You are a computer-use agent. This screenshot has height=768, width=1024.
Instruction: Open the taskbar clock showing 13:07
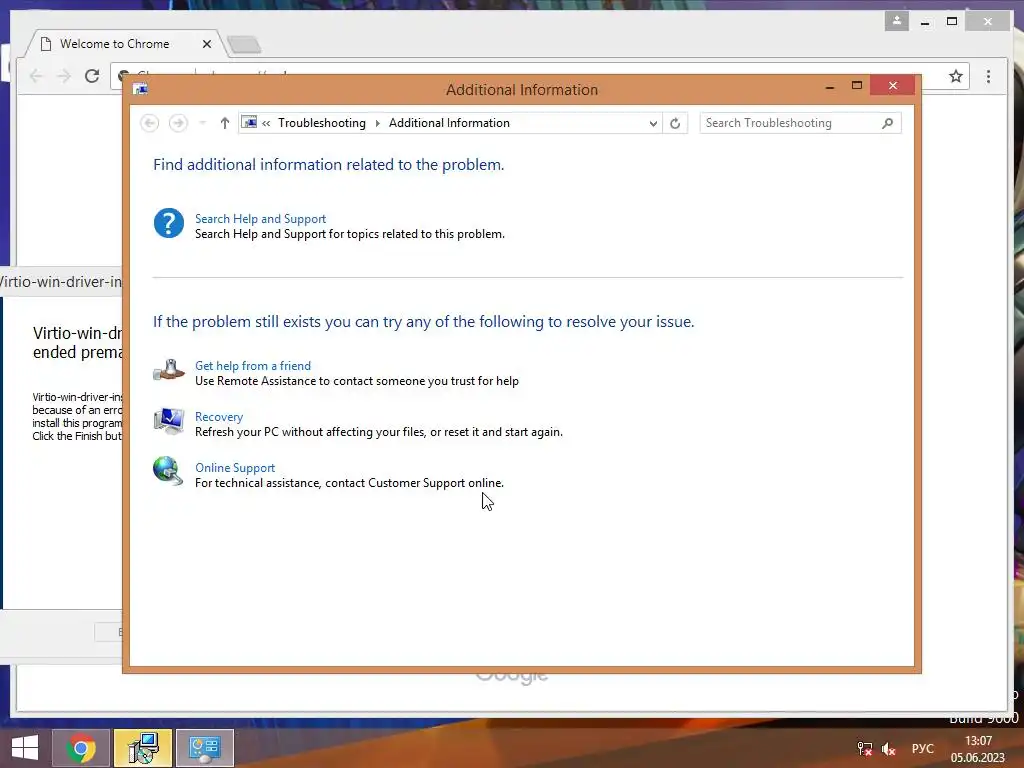pos(978,749)
